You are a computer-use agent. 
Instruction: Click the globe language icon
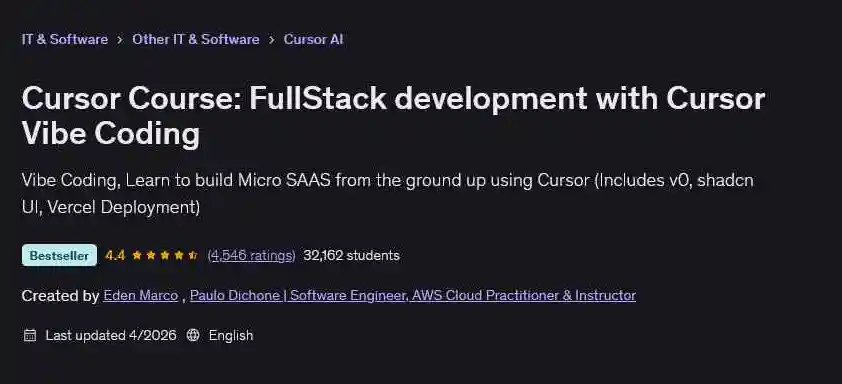pos(193,336)
